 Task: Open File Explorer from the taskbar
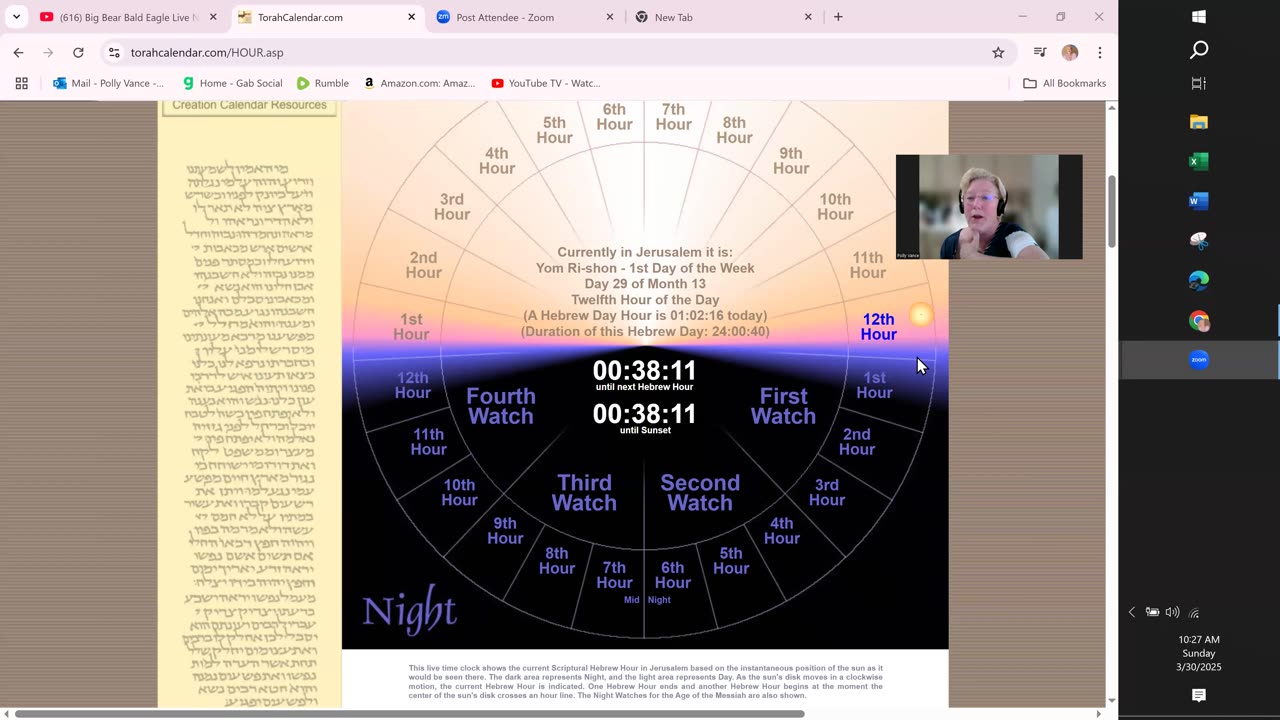(x=1199, y=122)
